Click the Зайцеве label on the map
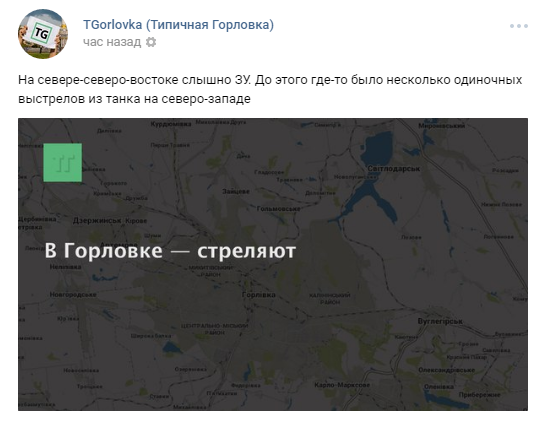 click(x=236, y=191)
